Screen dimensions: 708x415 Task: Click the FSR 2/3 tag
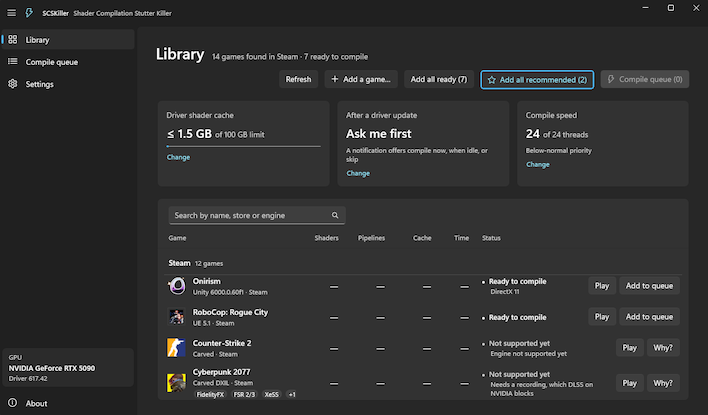(244, 394)
